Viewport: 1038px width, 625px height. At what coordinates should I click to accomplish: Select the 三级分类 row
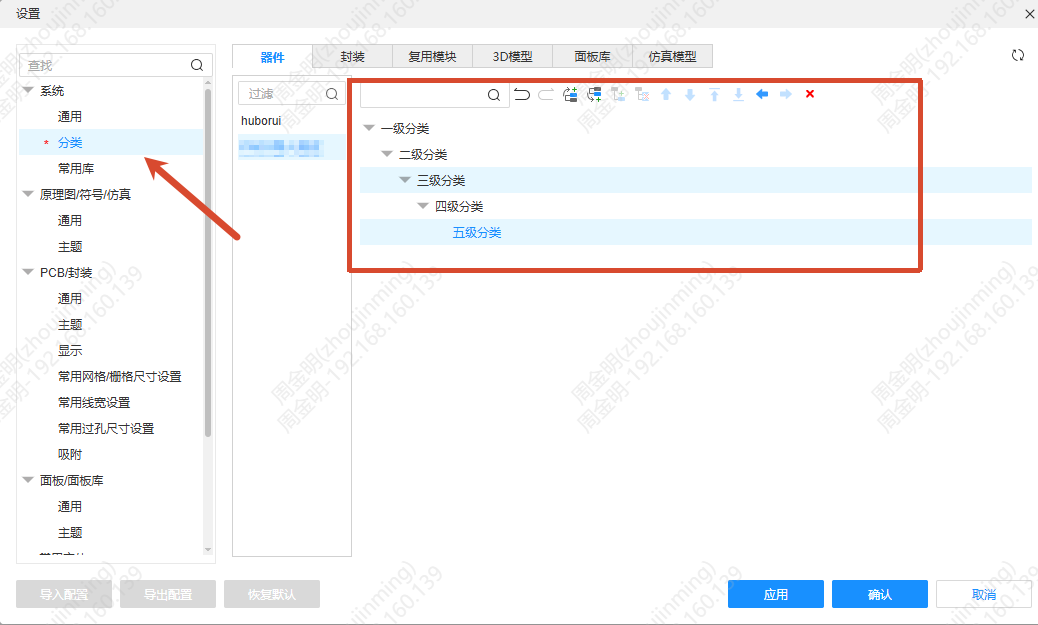696,180
